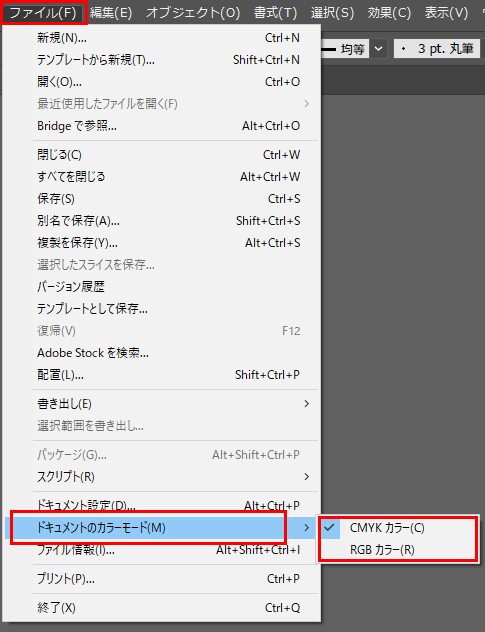
Task: Open the ファイル(F) menu
Action: tap(44, 13)
